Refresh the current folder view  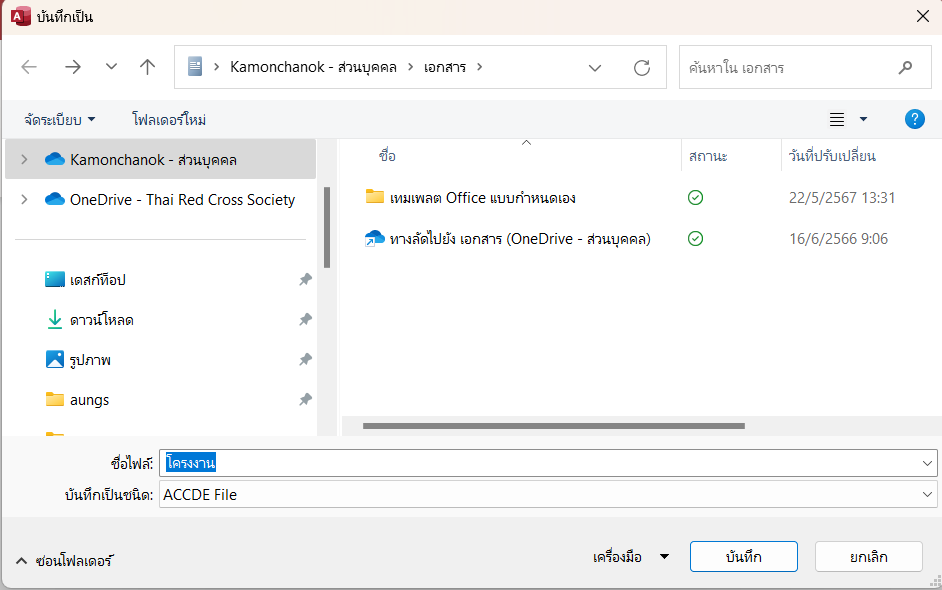tap(642, 68)
